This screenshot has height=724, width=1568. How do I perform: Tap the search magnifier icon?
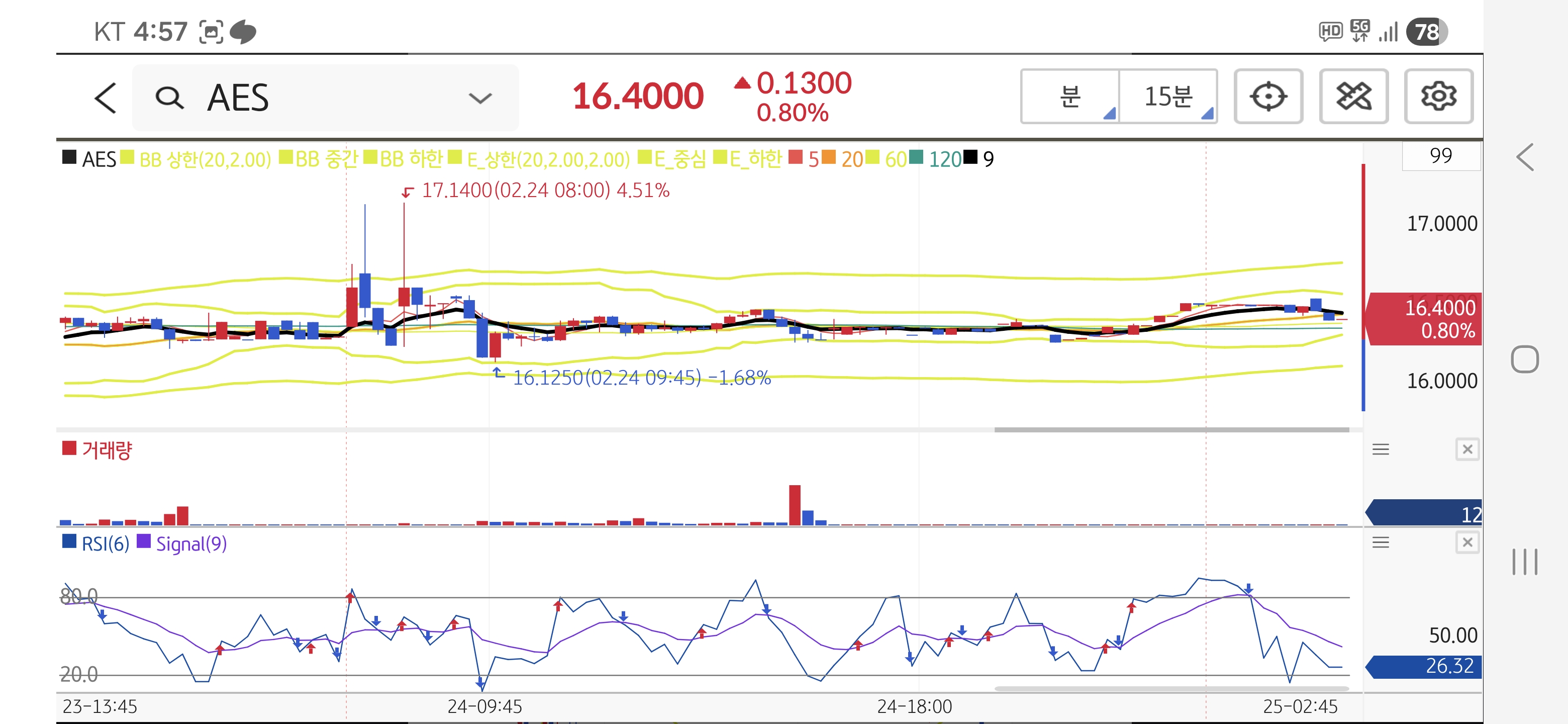pos(169,98)
